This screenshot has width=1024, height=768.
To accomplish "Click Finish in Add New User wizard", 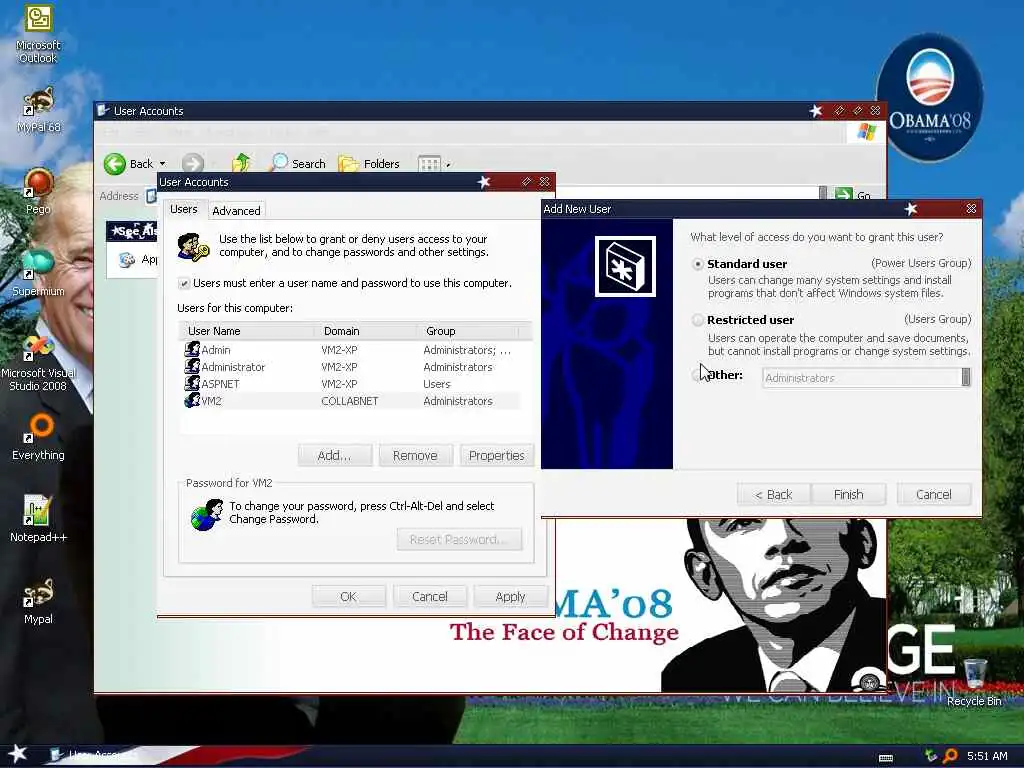I will point(848,494).
